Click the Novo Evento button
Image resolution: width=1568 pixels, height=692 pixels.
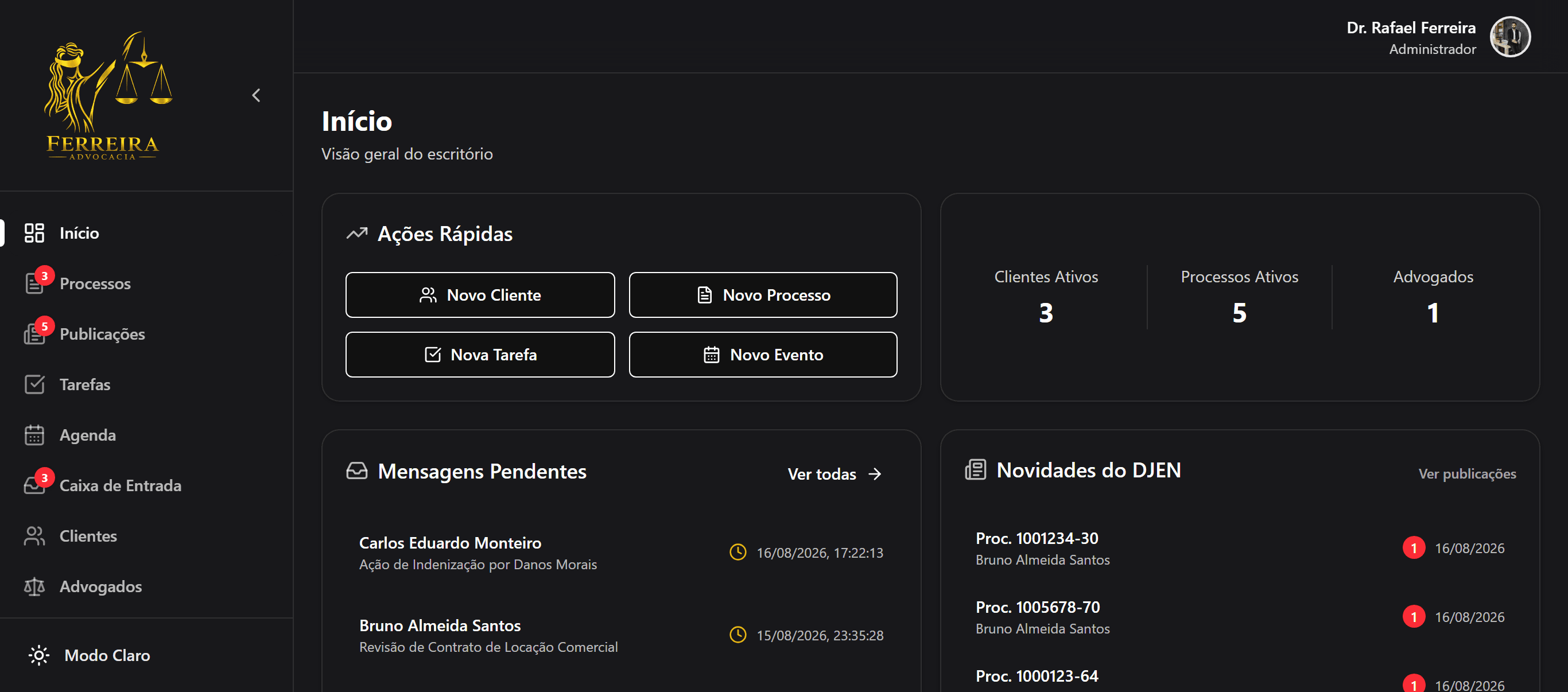(763, 355)
